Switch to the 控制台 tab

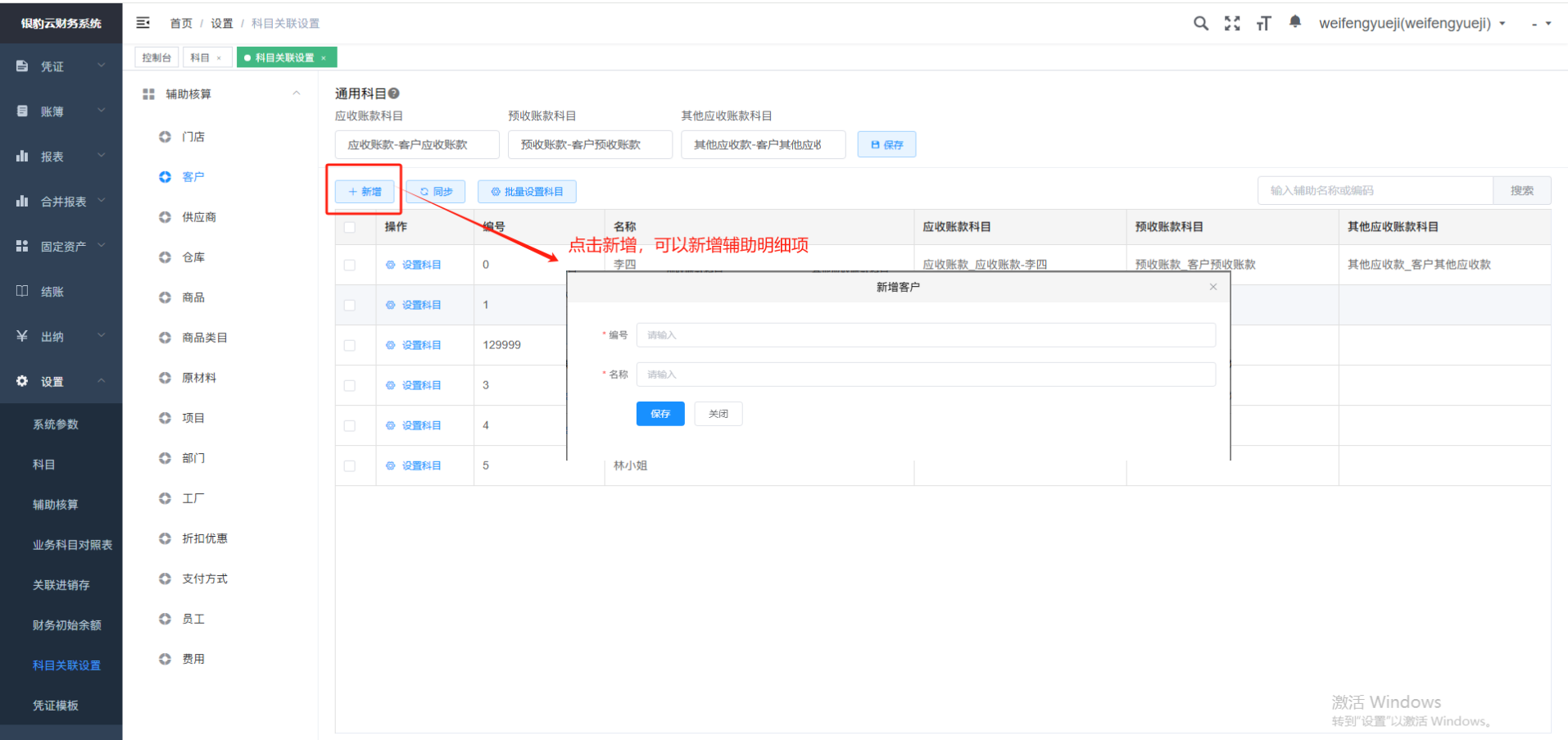coord(156,57)
